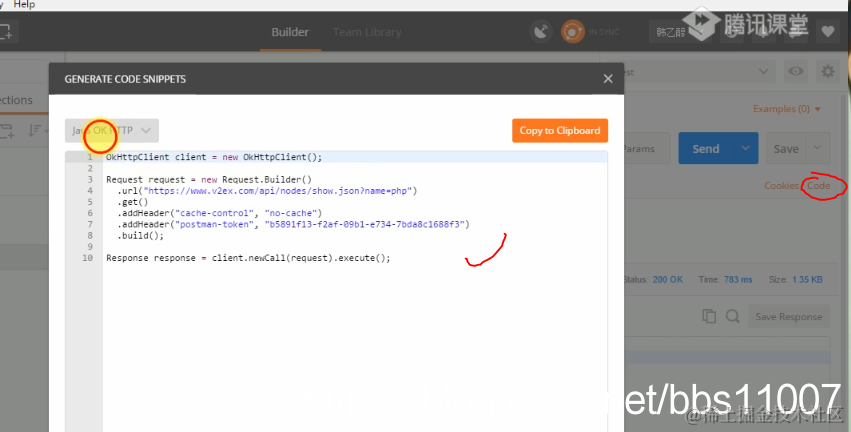Click the Request.Builder() code line
This screenshot has width=851, height=432.
tap(209, 179)
